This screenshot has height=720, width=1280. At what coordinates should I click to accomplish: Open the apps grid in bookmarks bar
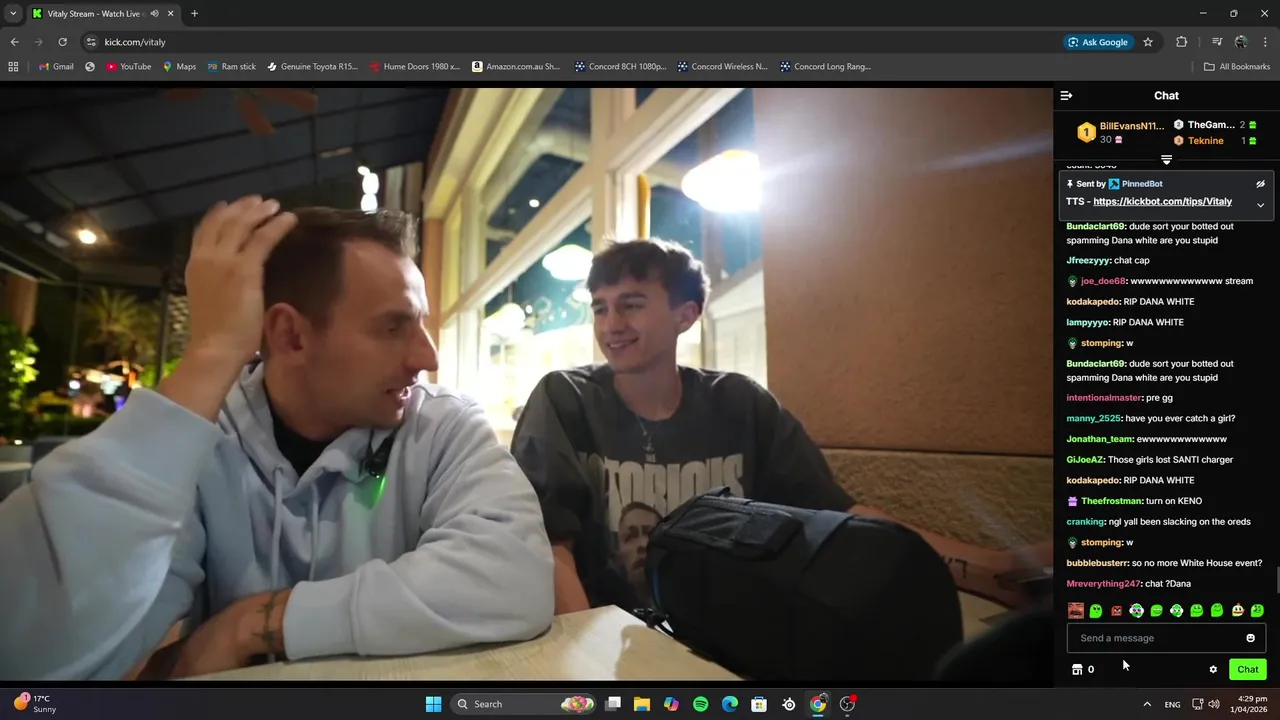[x=13, y=67]
